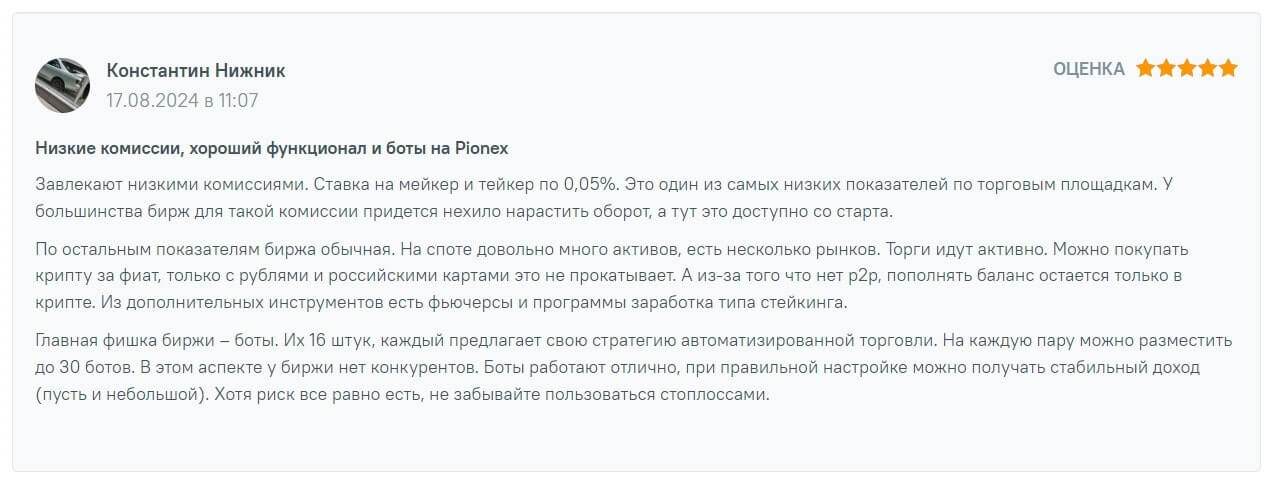Click the word Pionex in the title

click(482, 148)
